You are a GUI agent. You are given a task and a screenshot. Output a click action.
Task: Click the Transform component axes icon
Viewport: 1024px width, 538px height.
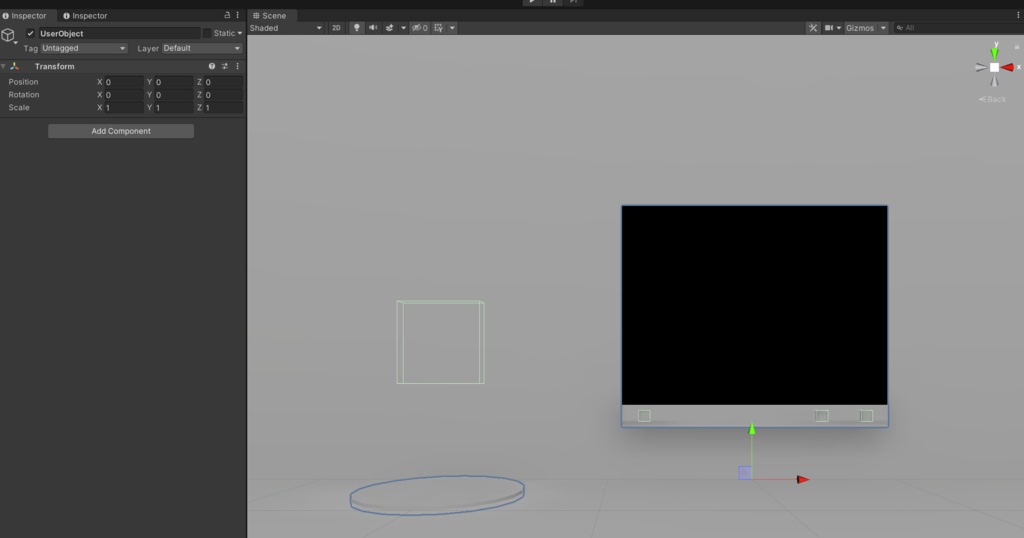coord(14,67)
